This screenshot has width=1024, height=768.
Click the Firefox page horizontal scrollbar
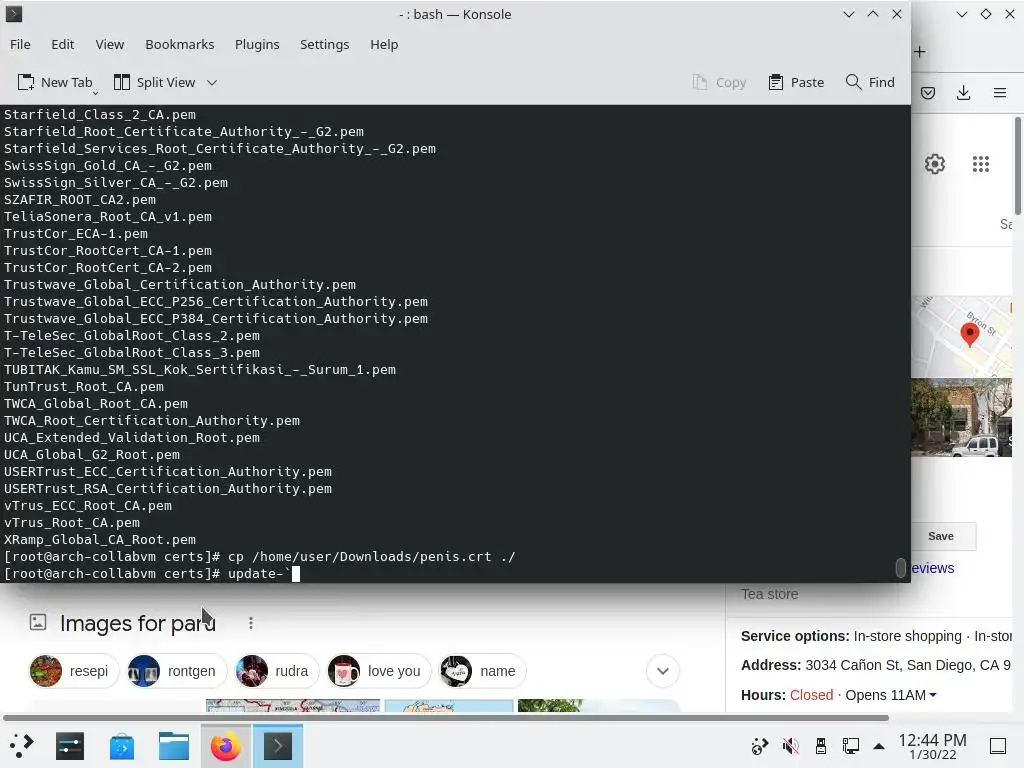pyautogui.click(x=446, y=718)
